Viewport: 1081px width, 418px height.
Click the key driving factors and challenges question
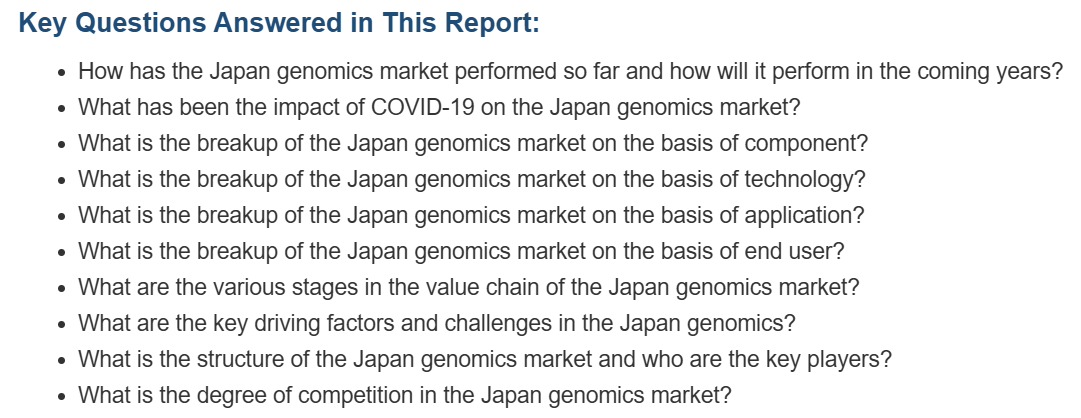(436, 323)
